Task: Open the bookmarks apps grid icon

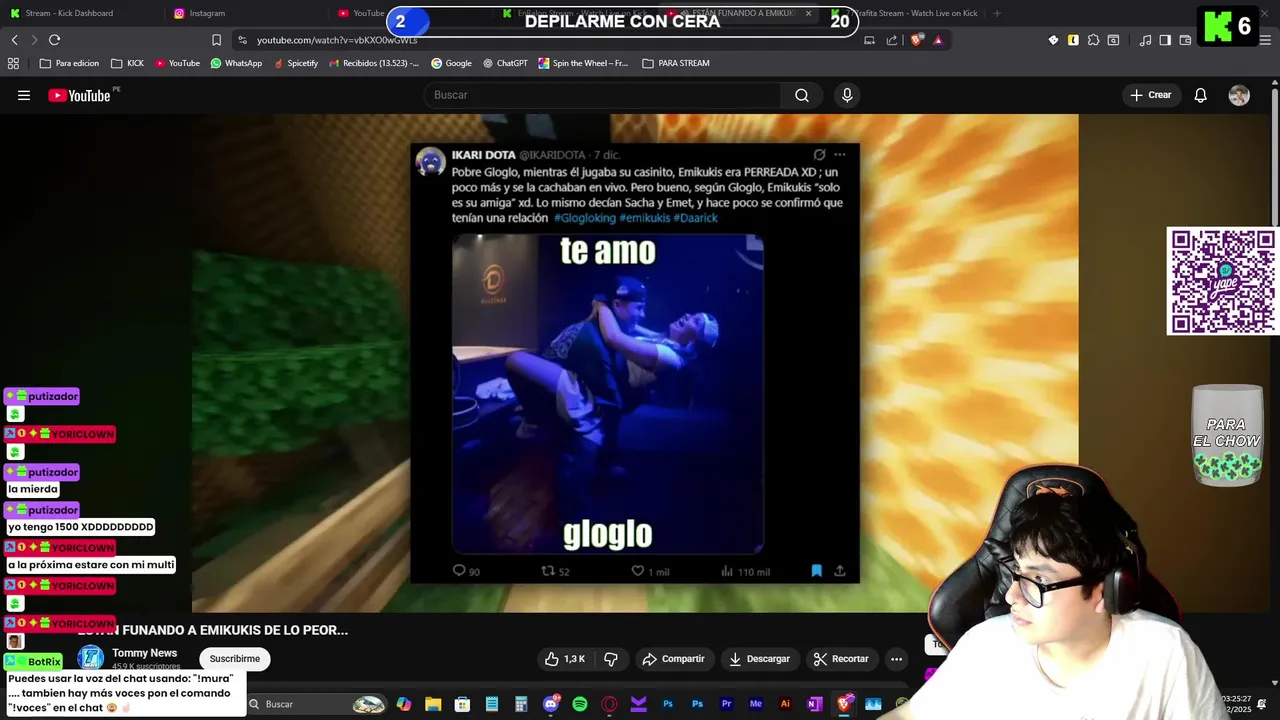Action: 13,63
